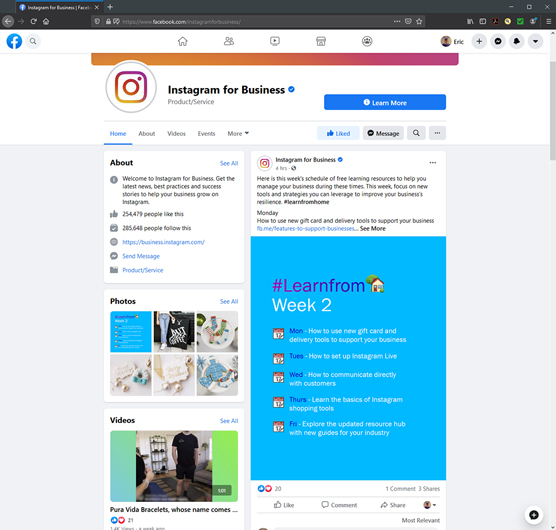Switch to the Videos tab
The width and height of the screenshot is (556, 530).
[176, 134]
